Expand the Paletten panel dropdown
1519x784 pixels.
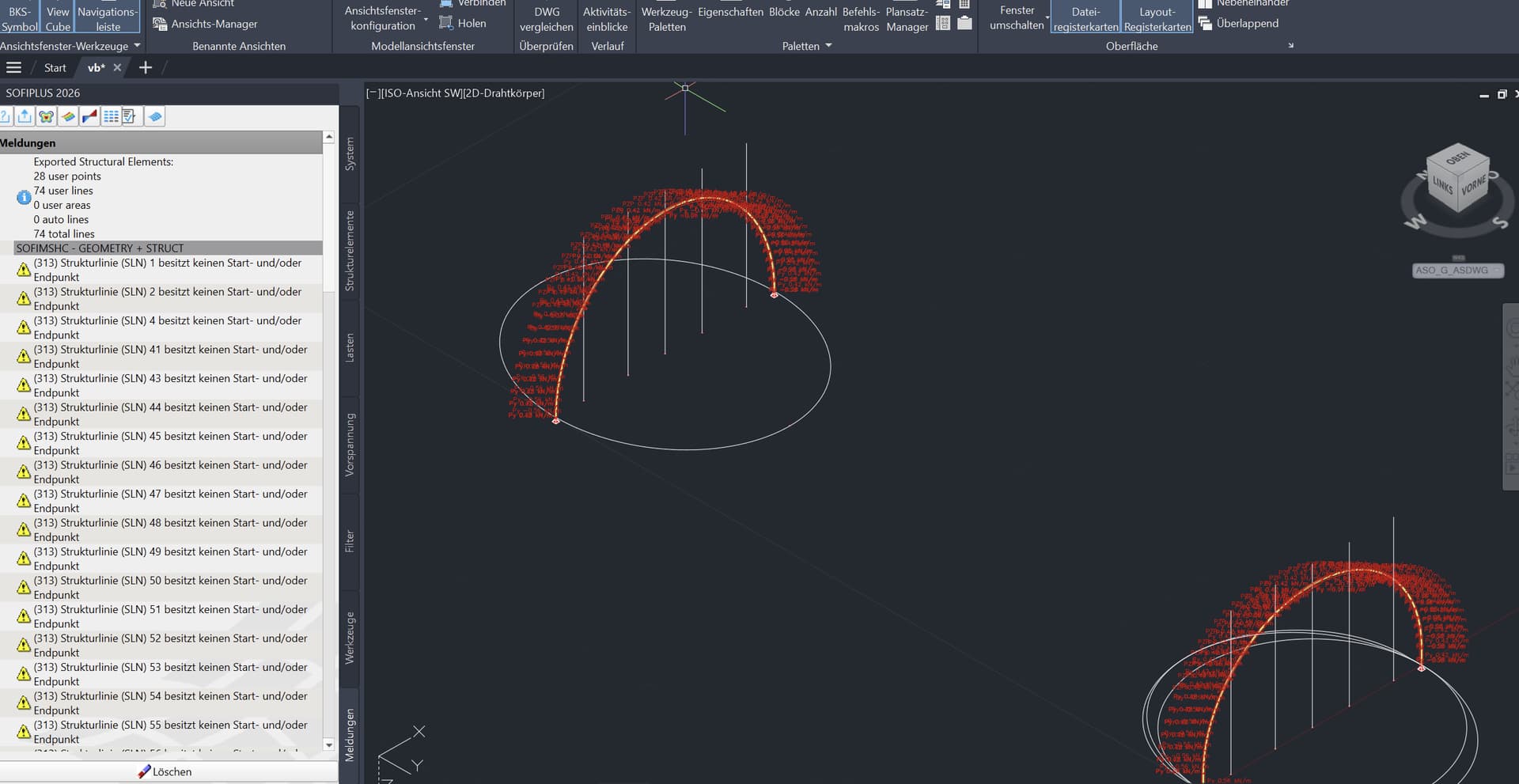[x=828, y=46]
